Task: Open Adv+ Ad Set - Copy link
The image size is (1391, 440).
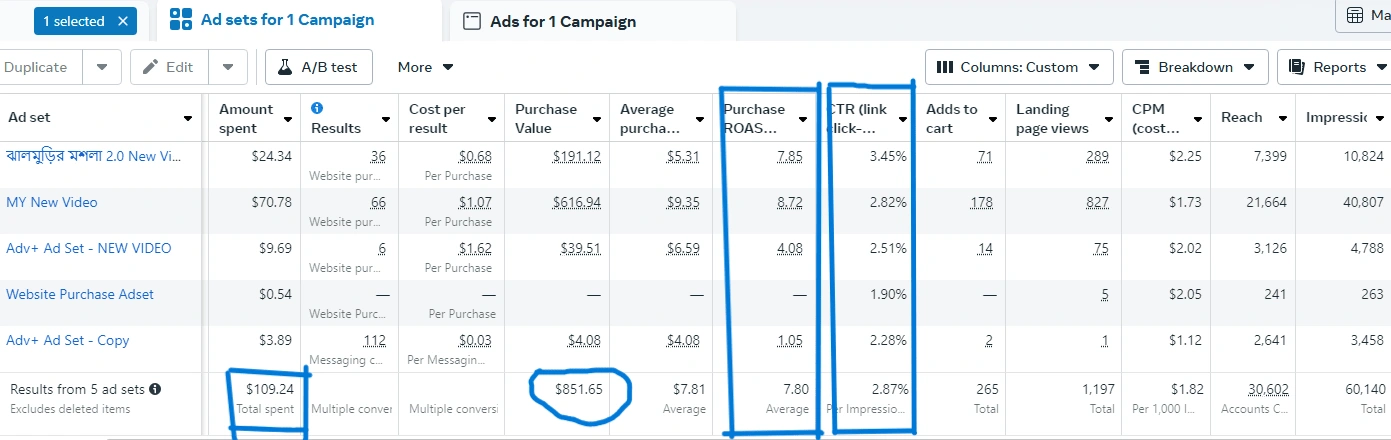Action: tap(68, 340)
